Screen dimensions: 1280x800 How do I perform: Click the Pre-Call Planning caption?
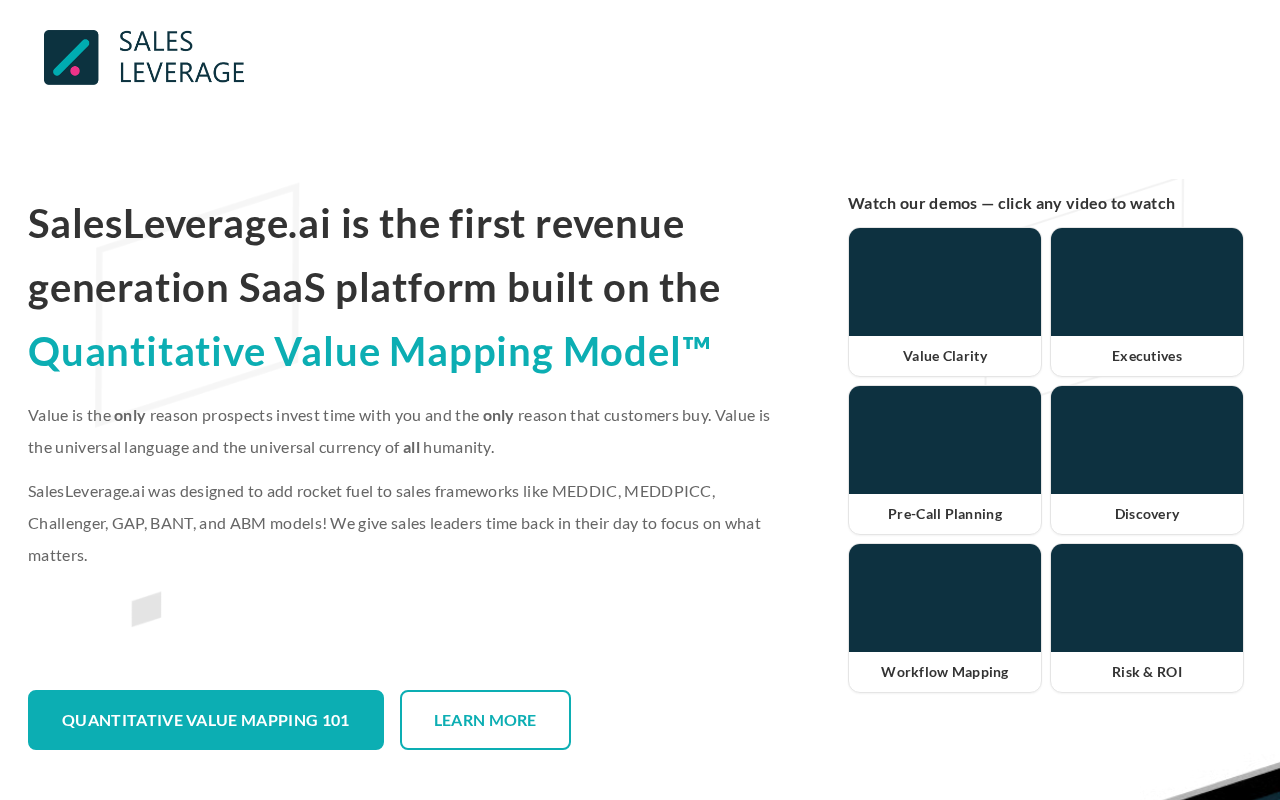coord(945,514)
